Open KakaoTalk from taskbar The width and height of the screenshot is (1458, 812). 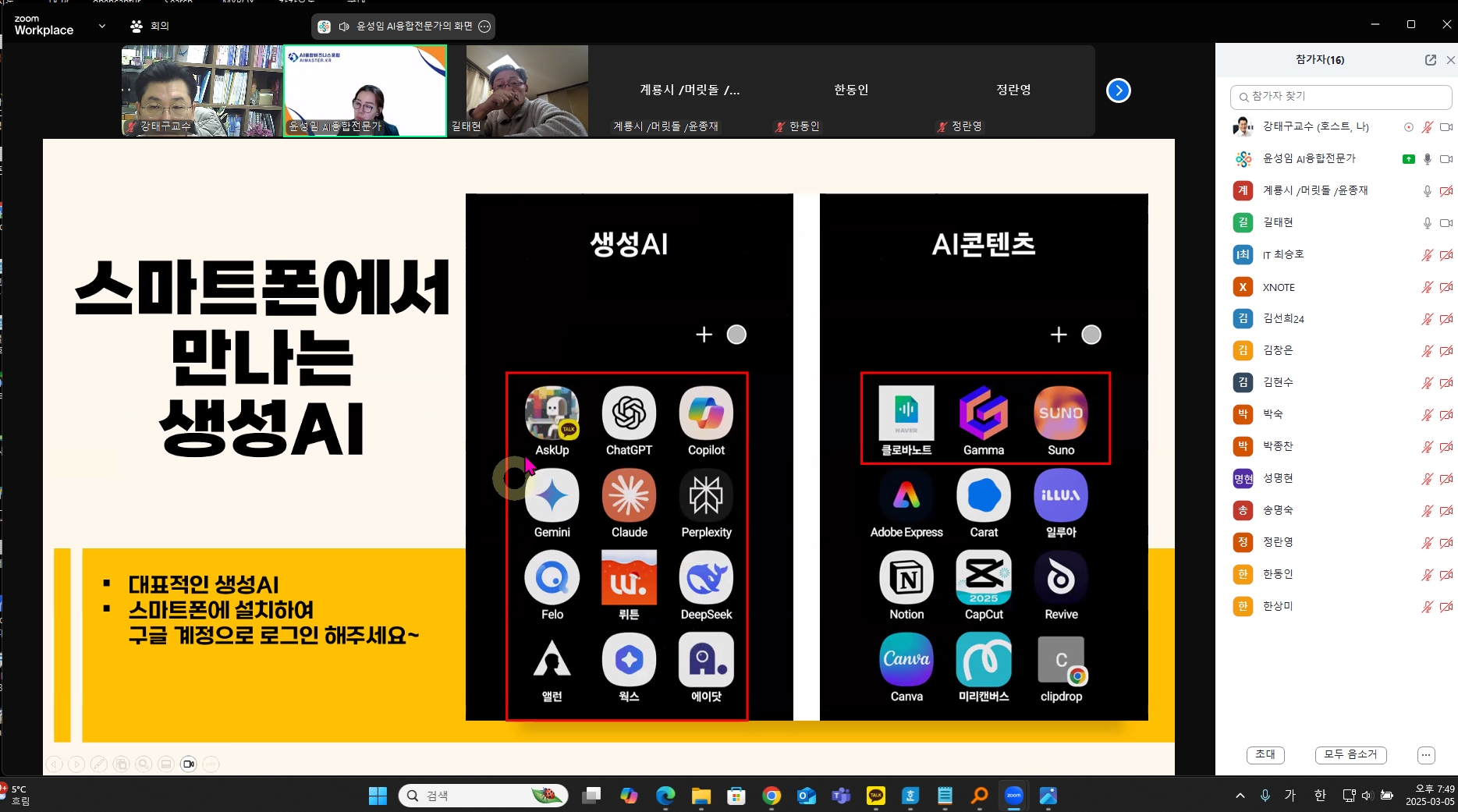click(x=876, y=796)
